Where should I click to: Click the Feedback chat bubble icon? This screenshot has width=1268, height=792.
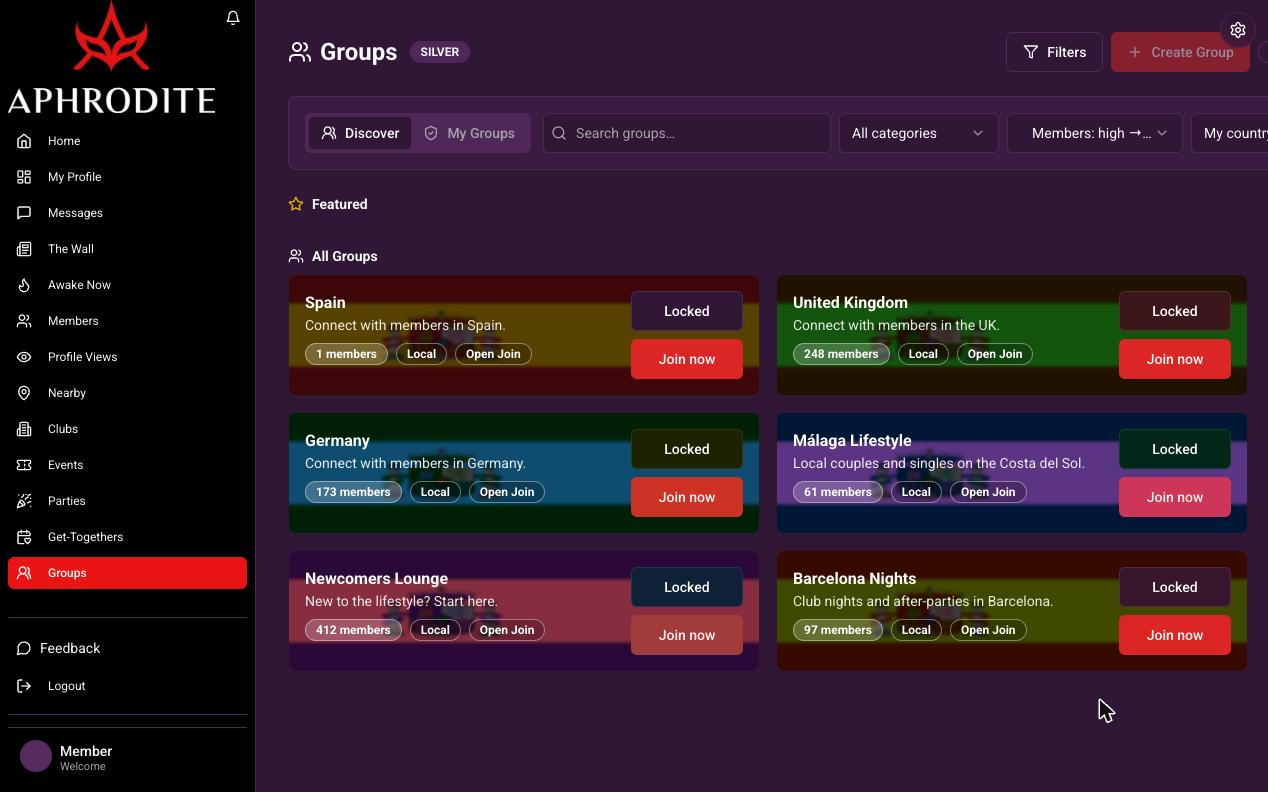point(24,649)
